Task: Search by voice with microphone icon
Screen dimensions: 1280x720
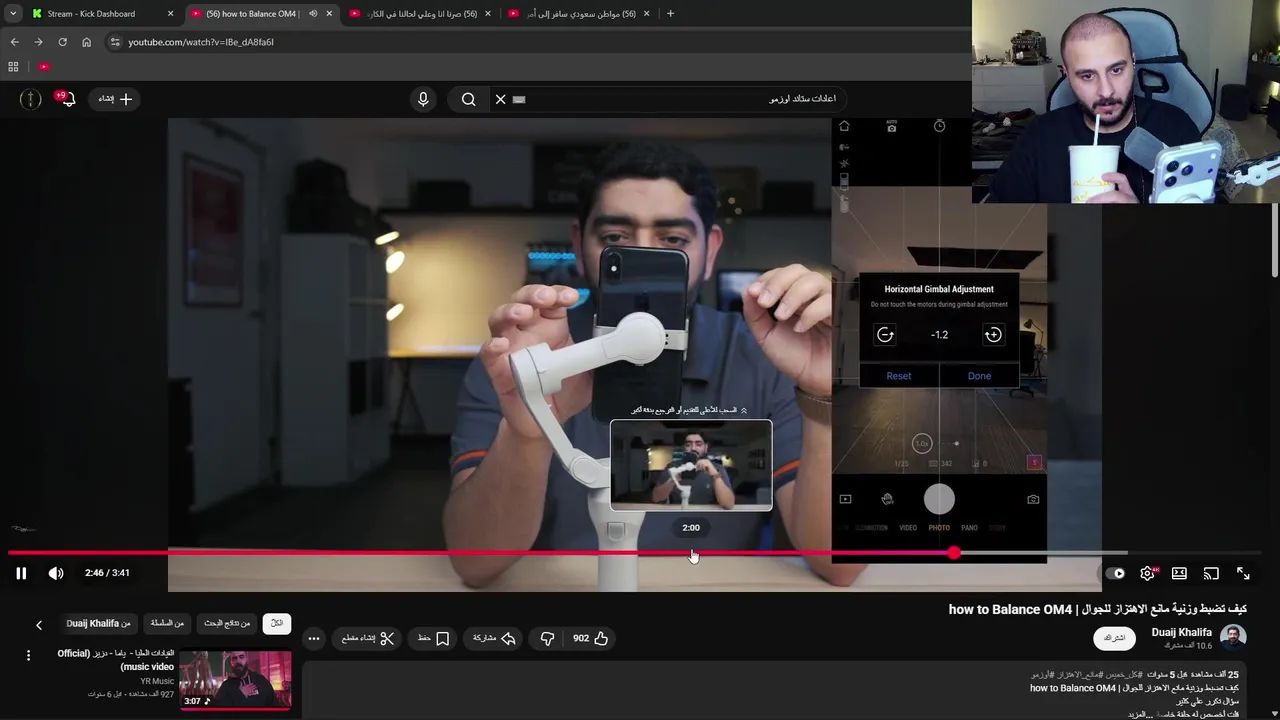Action: (x=423, y=99)
